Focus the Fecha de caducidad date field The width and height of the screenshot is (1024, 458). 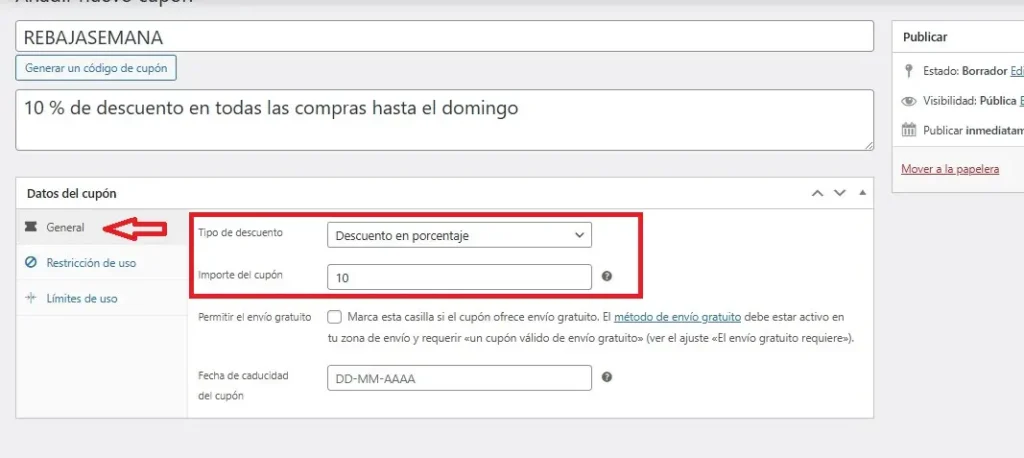tap(459, 378)
